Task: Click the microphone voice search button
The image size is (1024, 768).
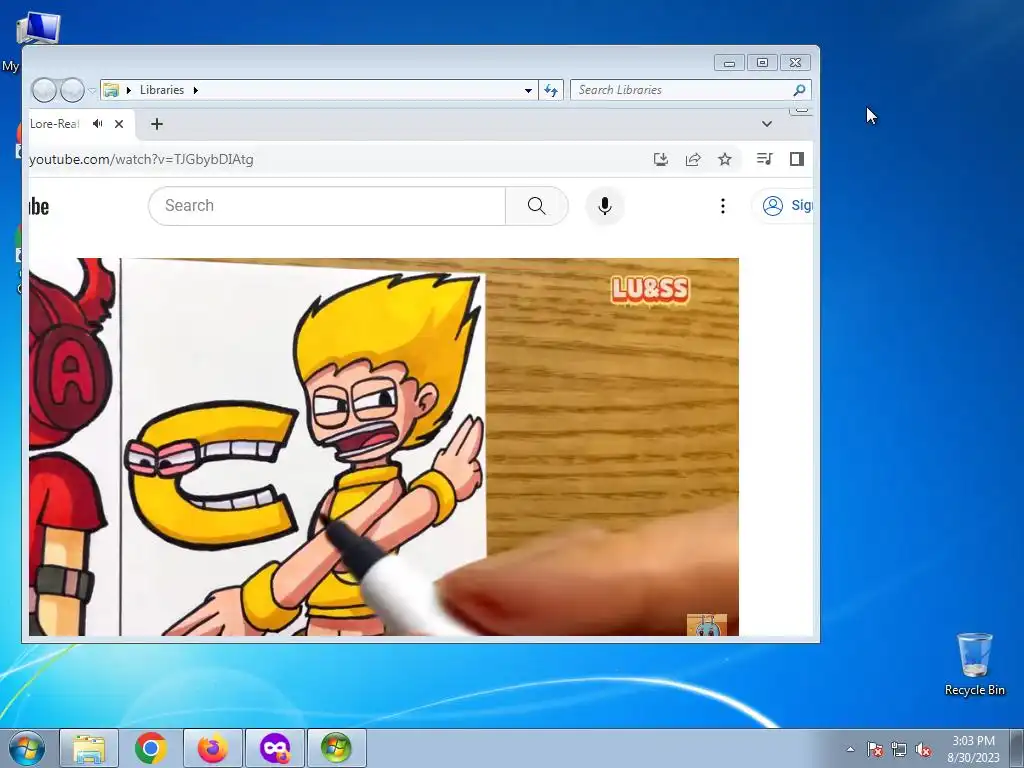Action: 605,206
